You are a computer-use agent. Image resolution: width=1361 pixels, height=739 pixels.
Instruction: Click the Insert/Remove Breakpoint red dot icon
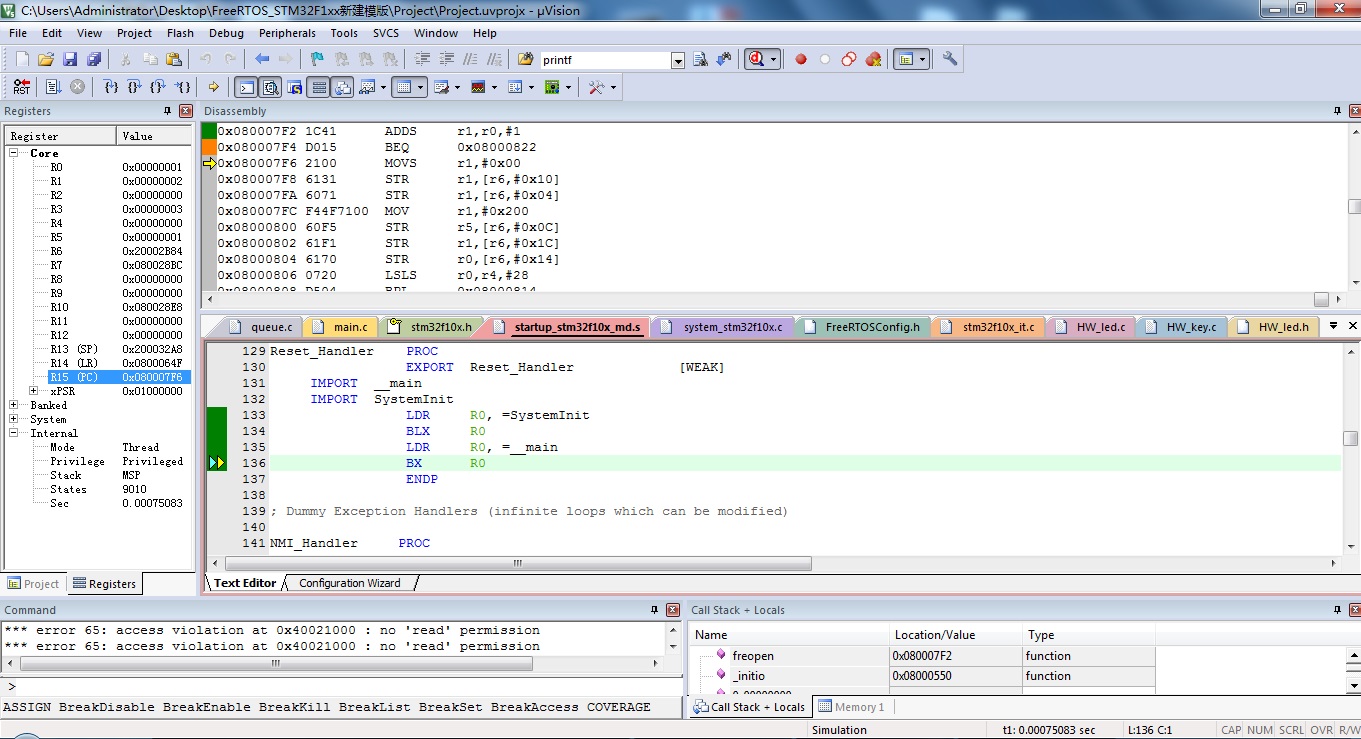click(x=801, y=60)
